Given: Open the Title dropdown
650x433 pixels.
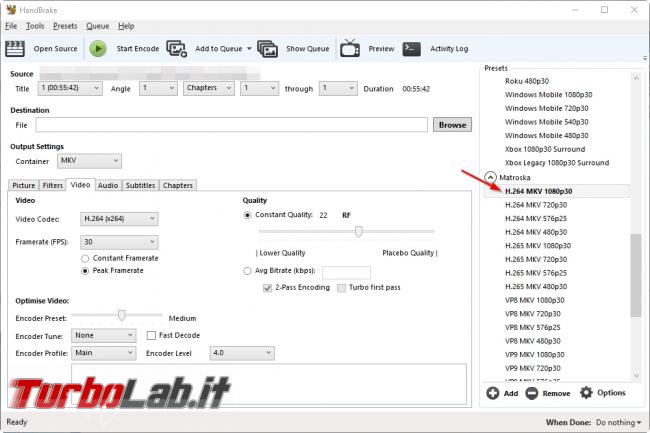Looking at the screenshot, I should [70, 88].
